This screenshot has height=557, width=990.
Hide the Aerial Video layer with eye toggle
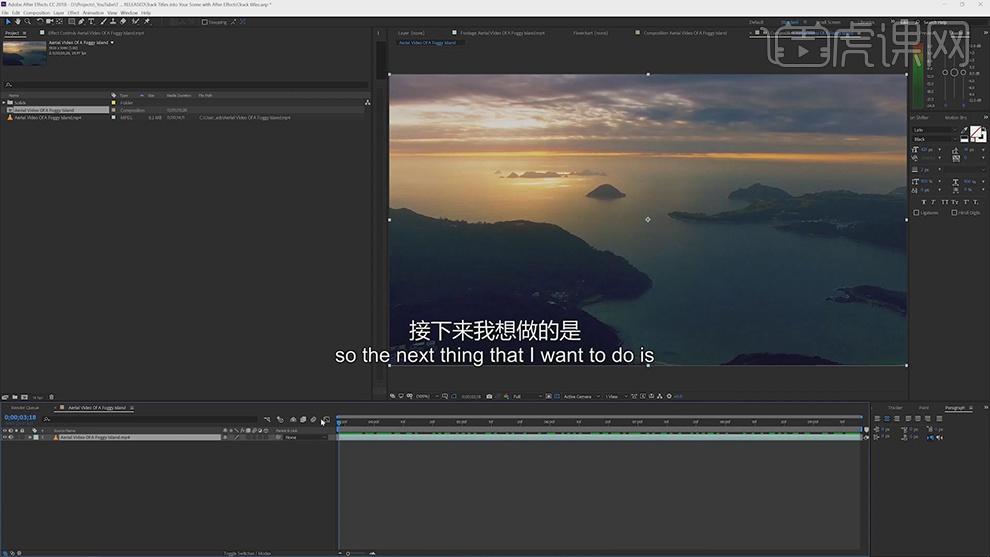pos(4,437)
